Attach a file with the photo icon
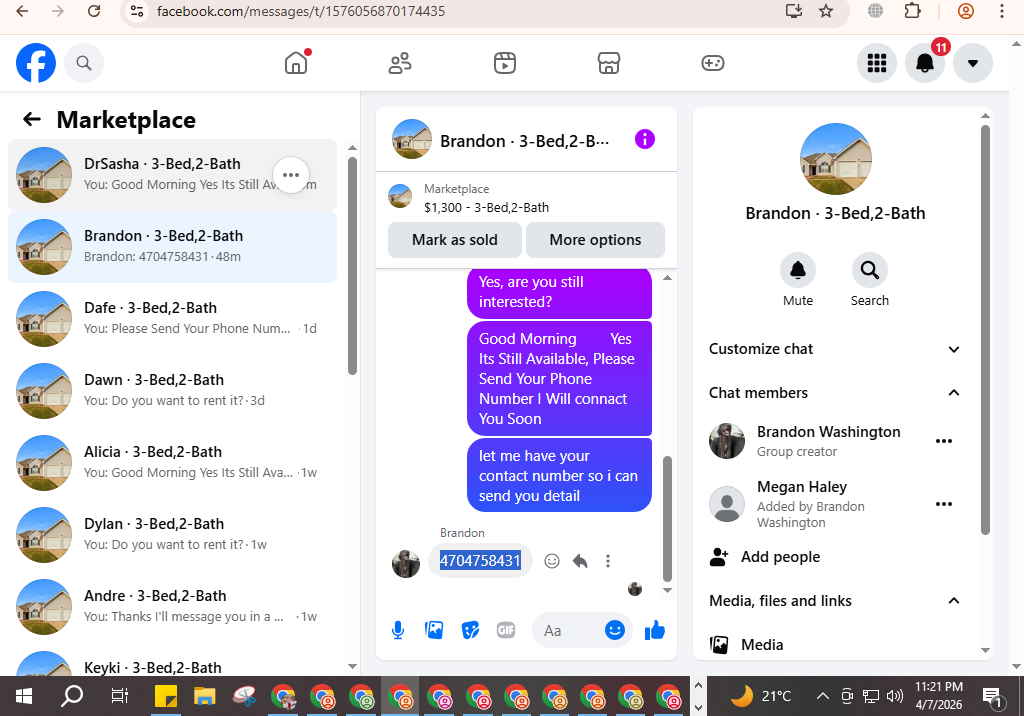This screenshot has height=716, width=1024. (x=434, y=630)
